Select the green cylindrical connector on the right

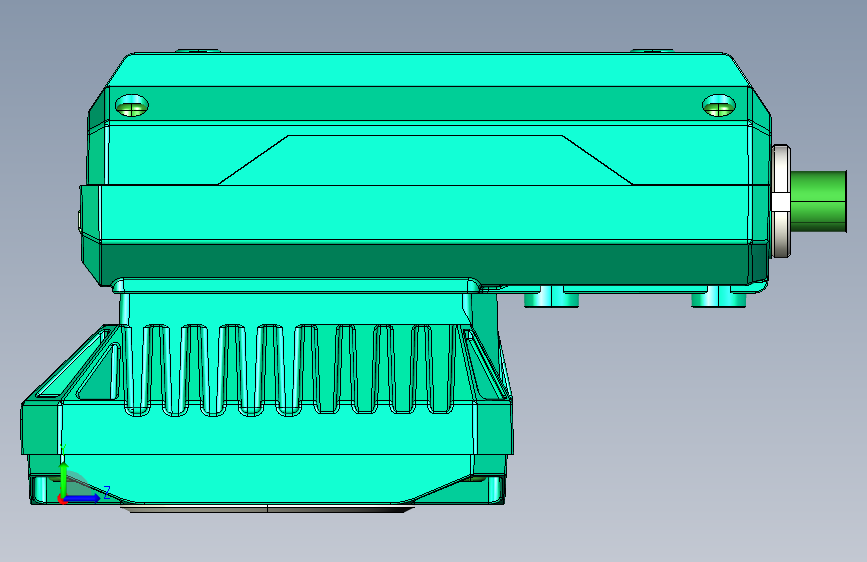[819, 201]
